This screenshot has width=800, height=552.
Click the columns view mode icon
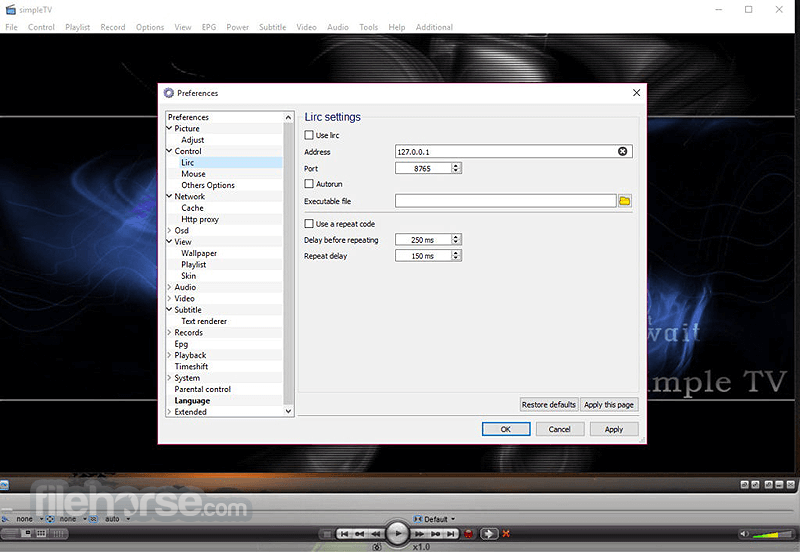tap(58, 534)
